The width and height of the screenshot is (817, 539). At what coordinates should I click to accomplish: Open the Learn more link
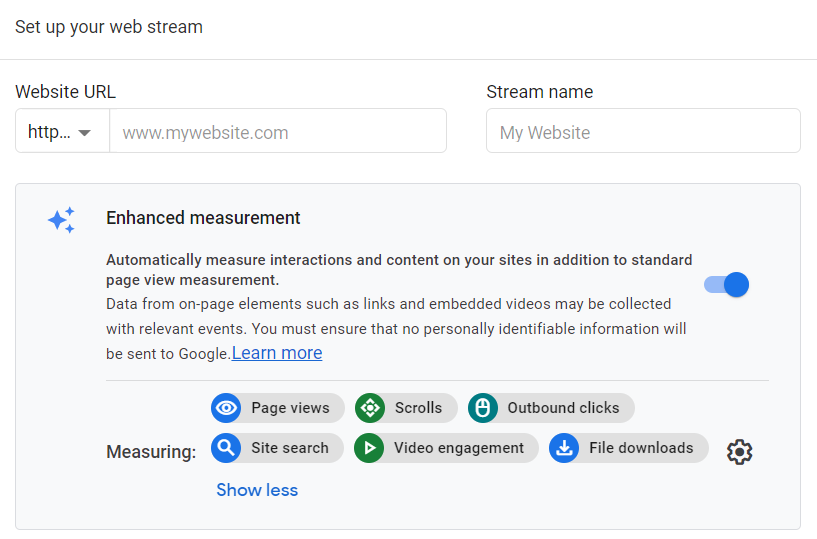pyautogui.click(x=277, y=353)
